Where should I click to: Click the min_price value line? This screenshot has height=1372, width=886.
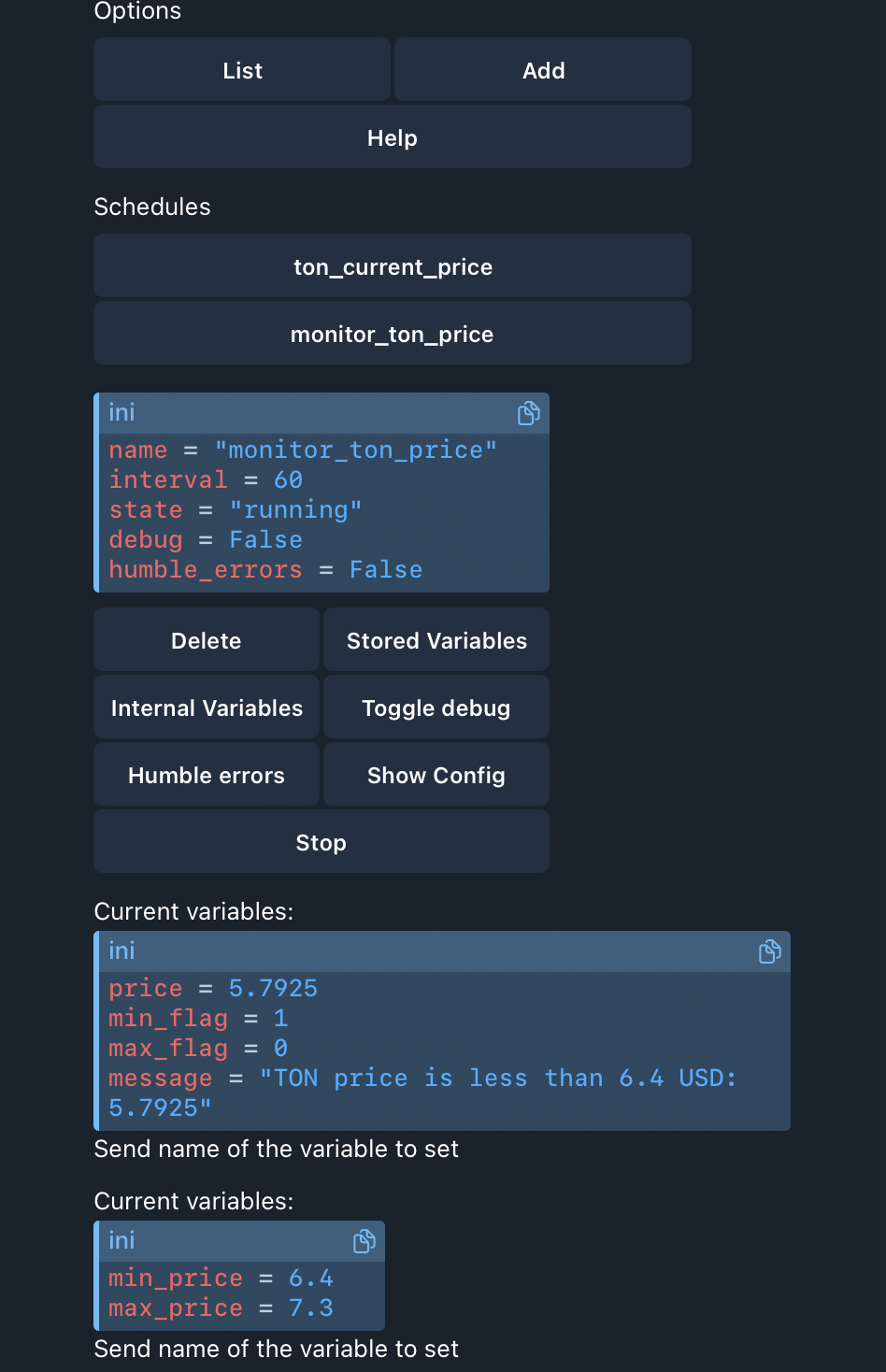tap(221, 1279)
